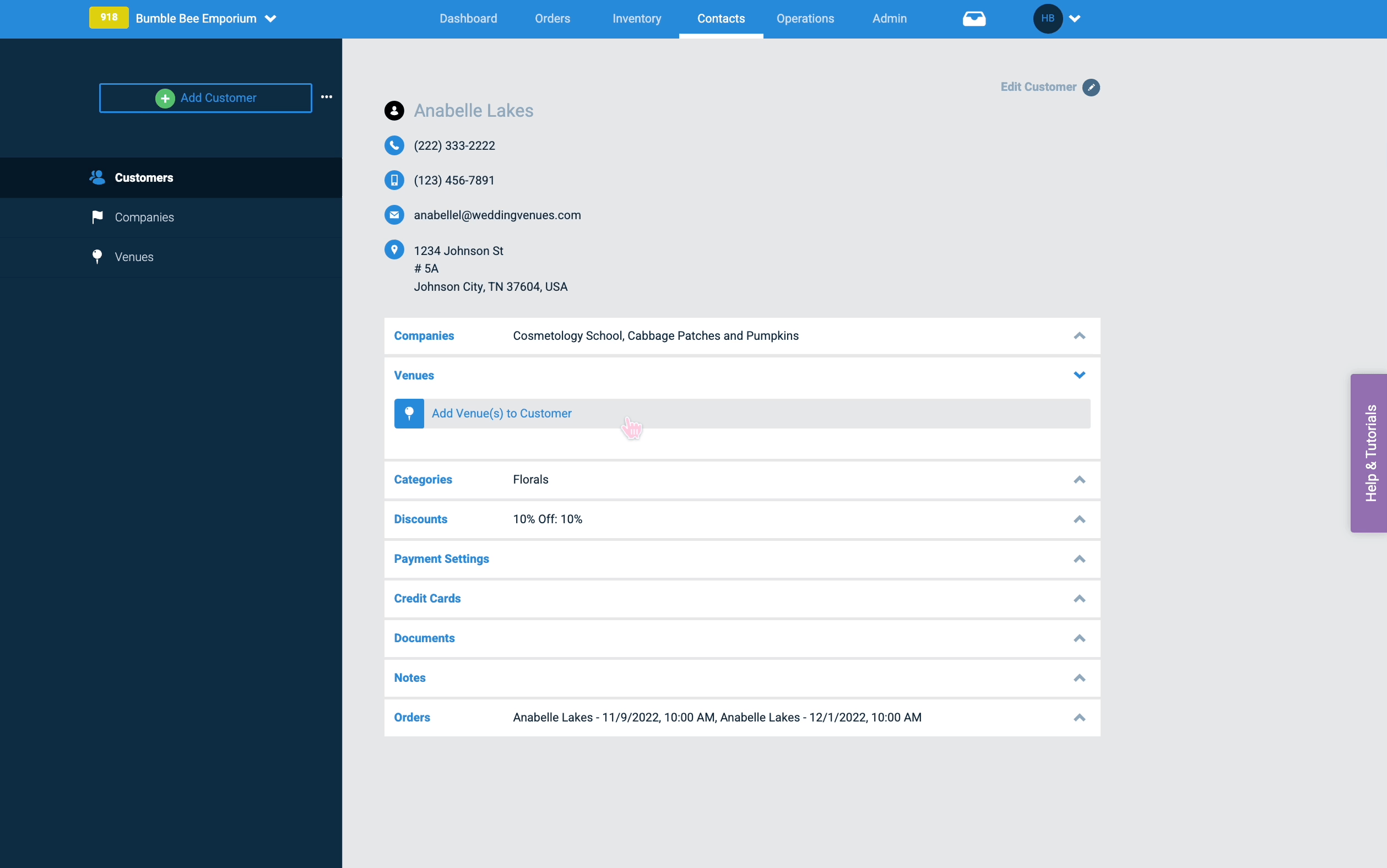Click the Notes section heading
Viewport: 1387px width, 868px height.
(410, 678)
